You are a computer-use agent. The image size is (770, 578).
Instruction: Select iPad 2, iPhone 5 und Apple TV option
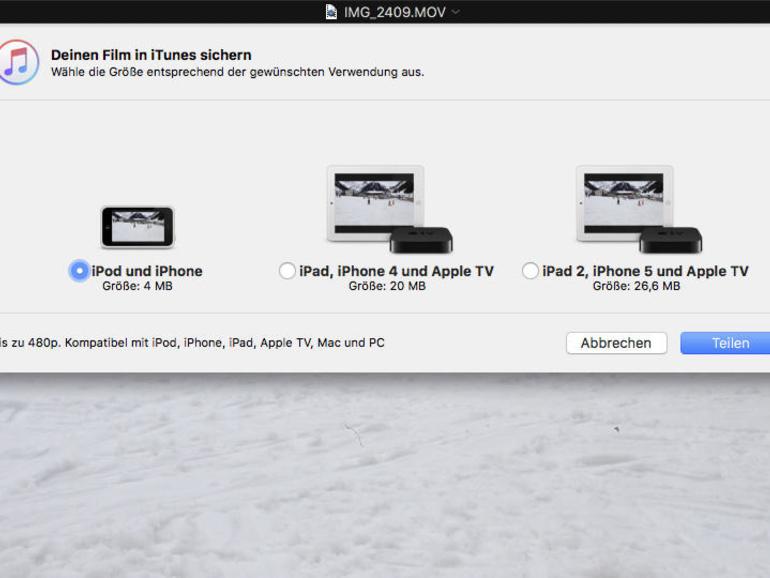click(530, 271)
